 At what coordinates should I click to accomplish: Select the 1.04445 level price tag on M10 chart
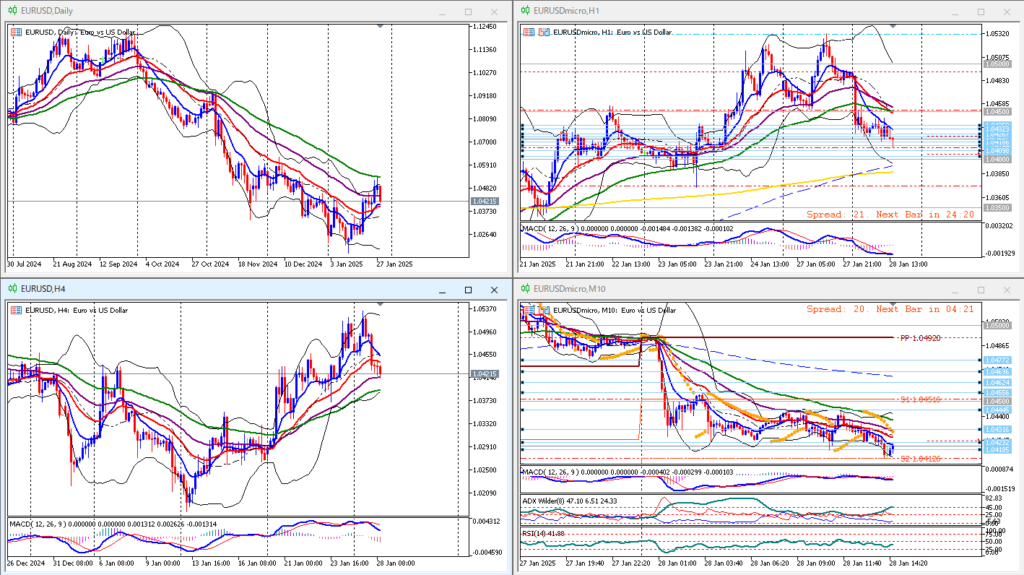(997, 410)
